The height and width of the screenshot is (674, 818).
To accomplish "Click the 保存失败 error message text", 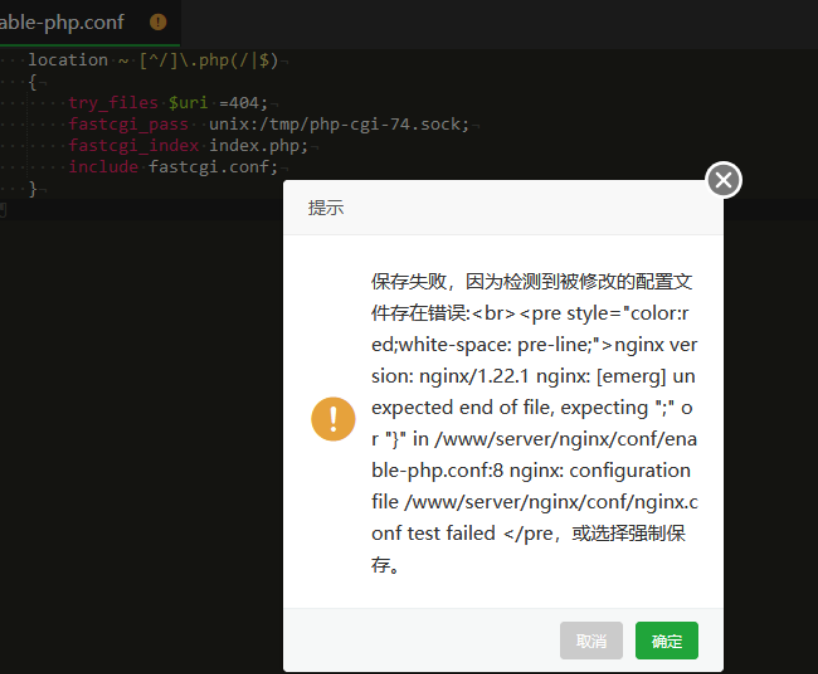I will [534, 423].
